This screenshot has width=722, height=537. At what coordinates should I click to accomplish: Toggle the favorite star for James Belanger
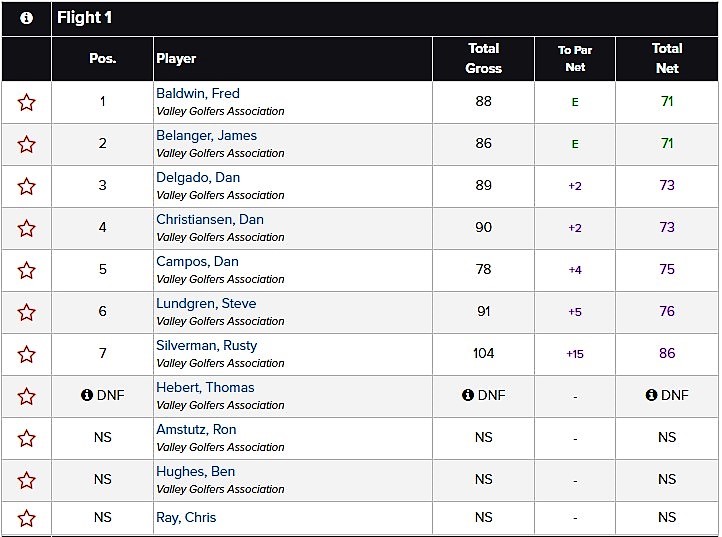tap(26, 144)
